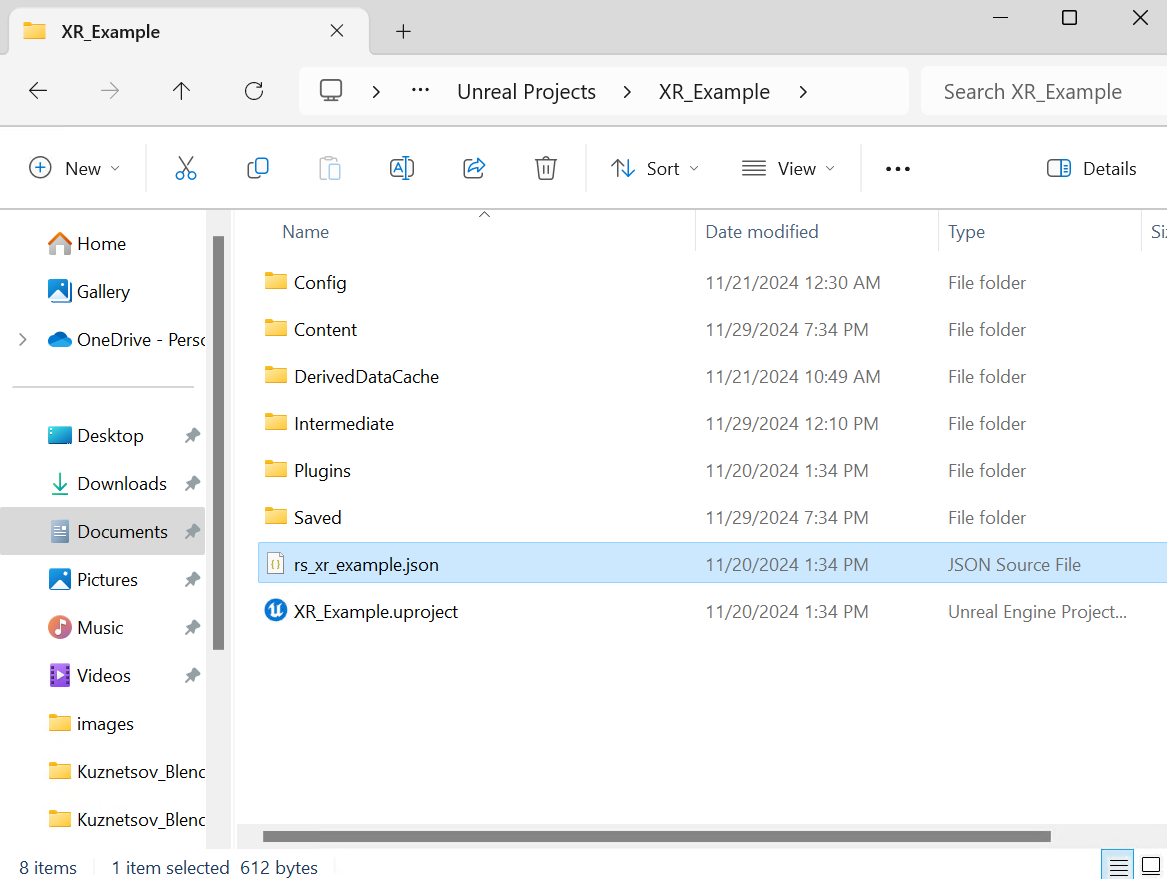Click the Plugins folder icon
This screenshot has width=1167, height=879.
275,469
